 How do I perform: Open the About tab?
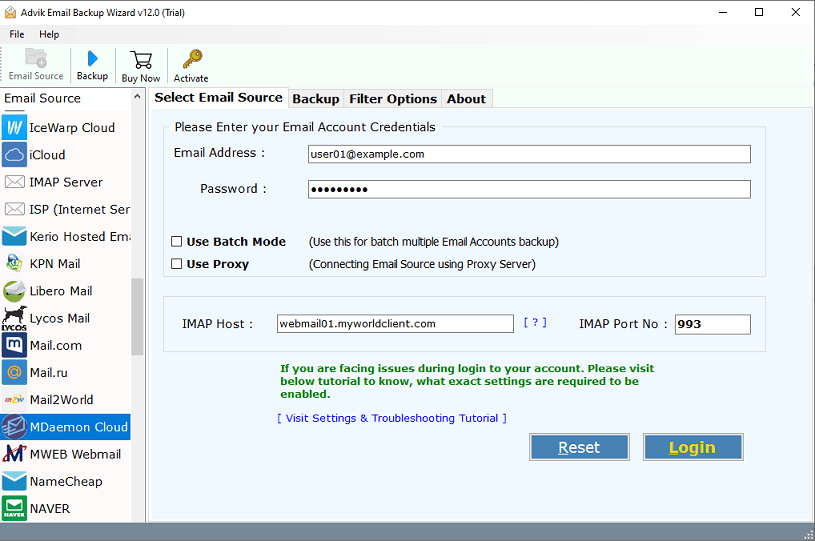[466, 99]
